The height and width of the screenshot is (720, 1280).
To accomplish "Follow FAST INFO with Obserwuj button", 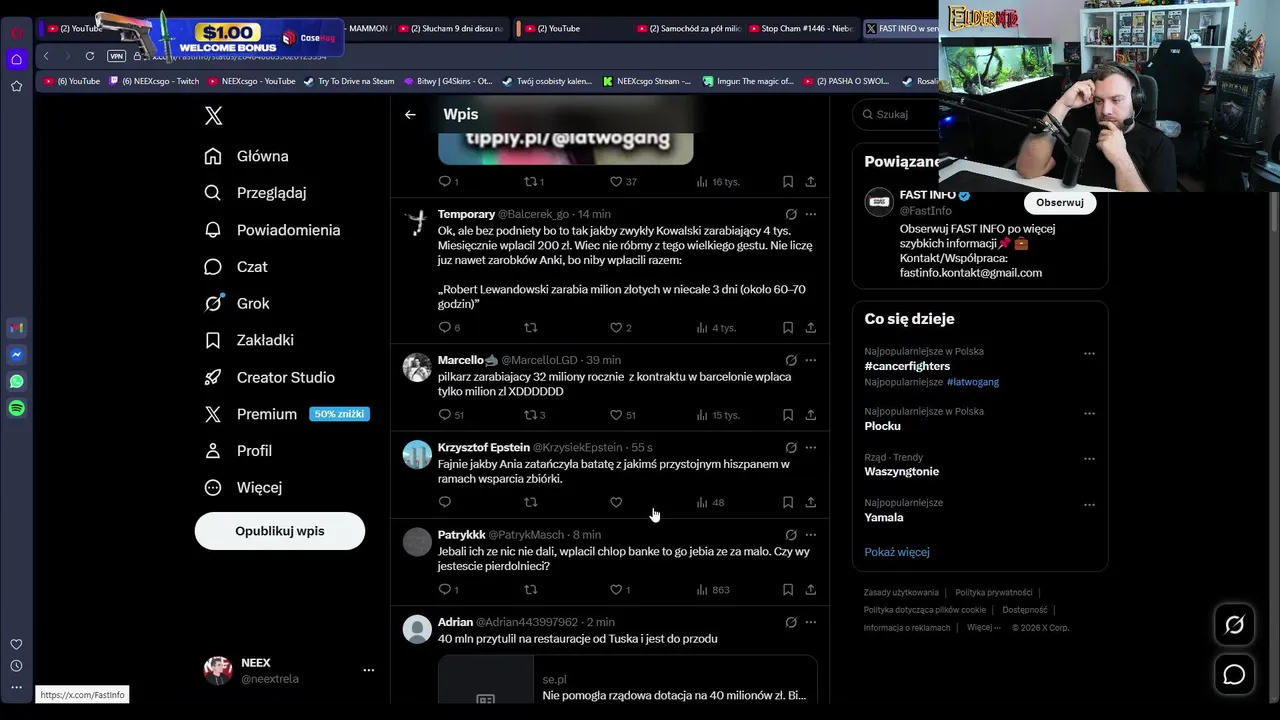I will [1060, 202].
